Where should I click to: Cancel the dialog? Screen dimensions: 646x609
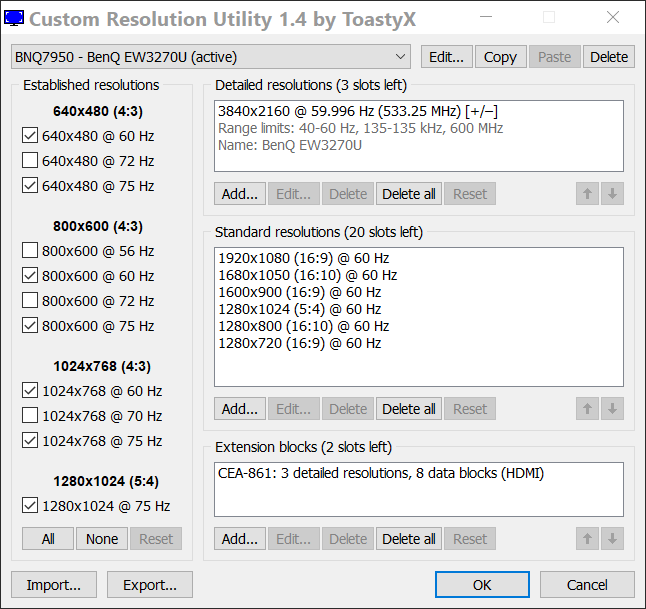tap(587, 585)
